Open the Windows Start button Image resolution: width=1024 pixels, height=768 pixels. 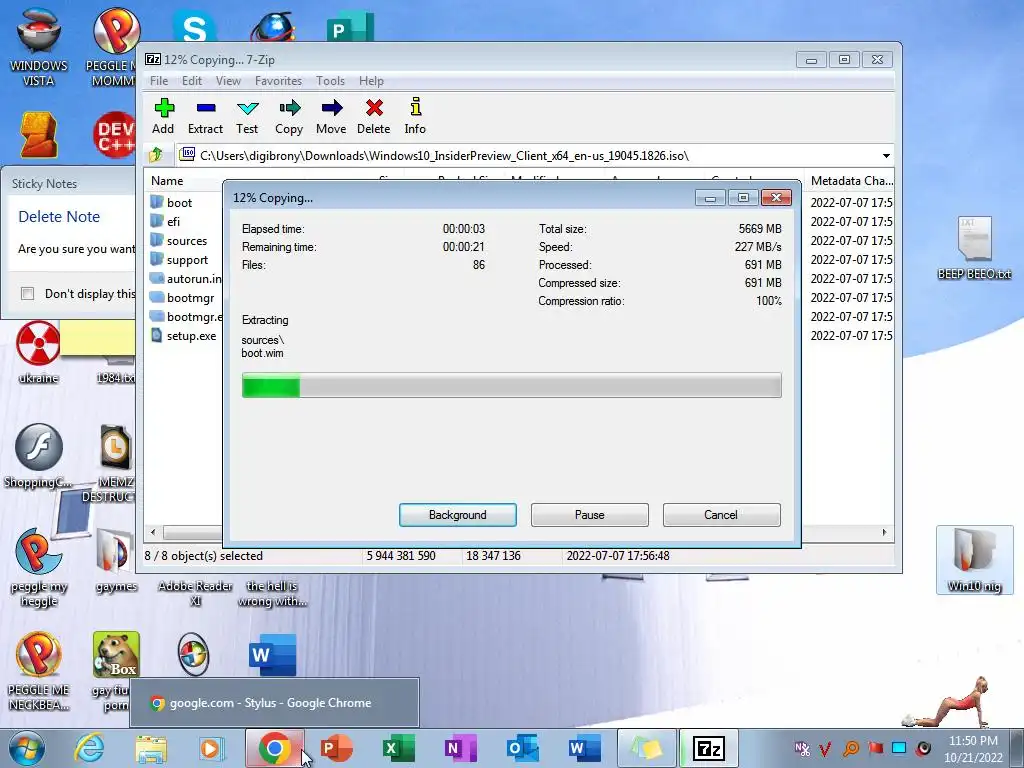26,748
